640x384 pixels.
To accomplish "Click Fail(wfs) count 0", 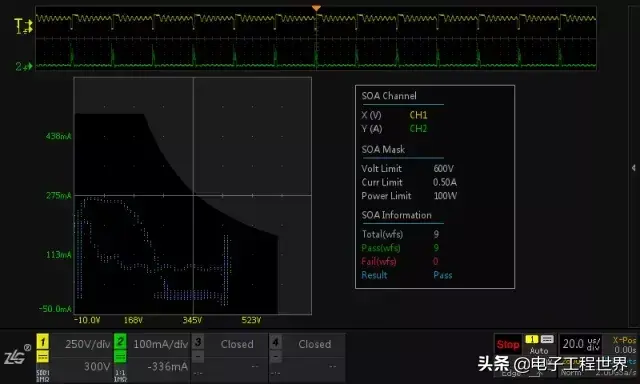I will [x=436, y=261].
